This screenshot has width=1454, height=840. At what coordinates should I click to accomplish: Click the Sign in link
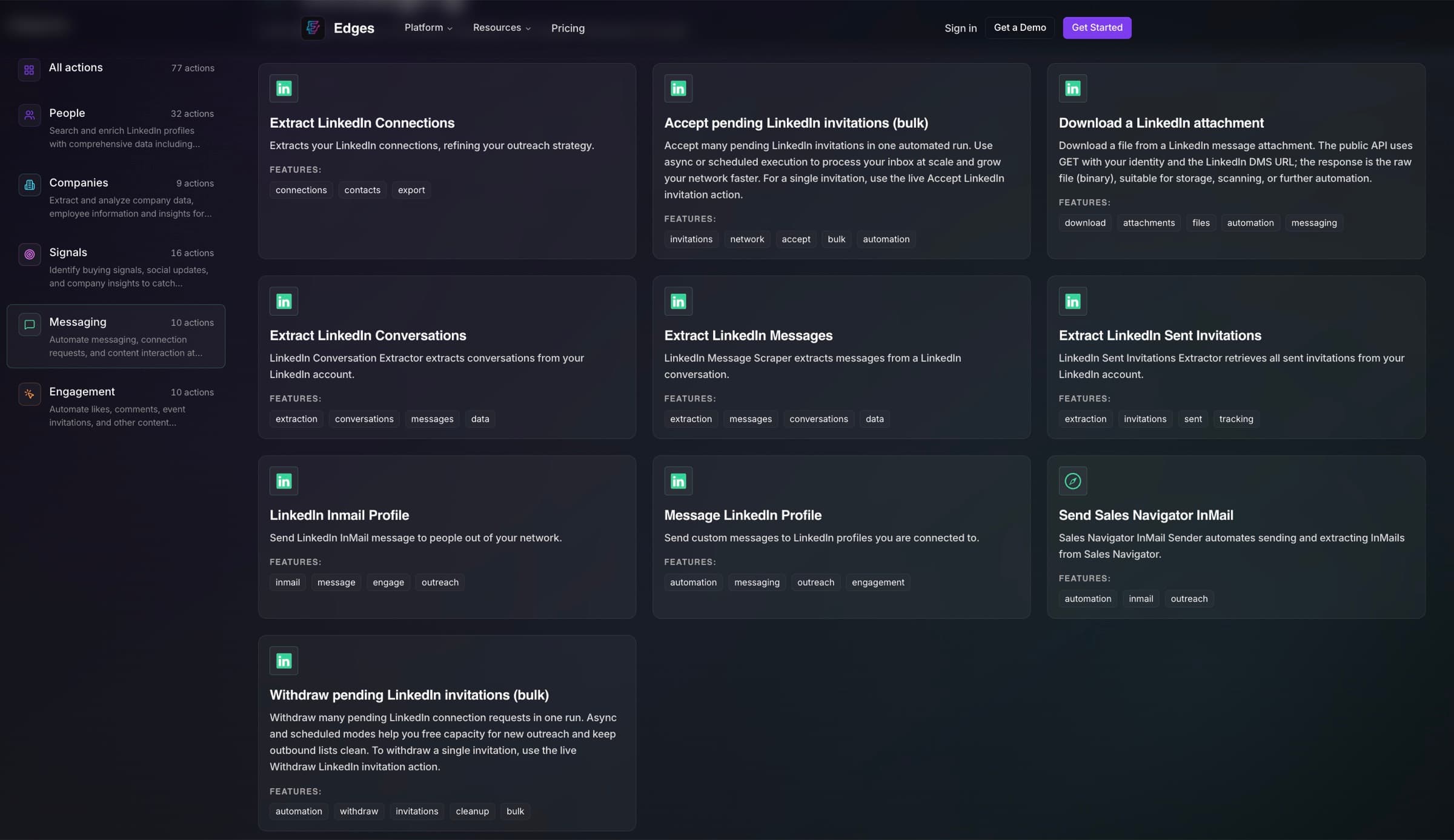[x=960, y=28]
